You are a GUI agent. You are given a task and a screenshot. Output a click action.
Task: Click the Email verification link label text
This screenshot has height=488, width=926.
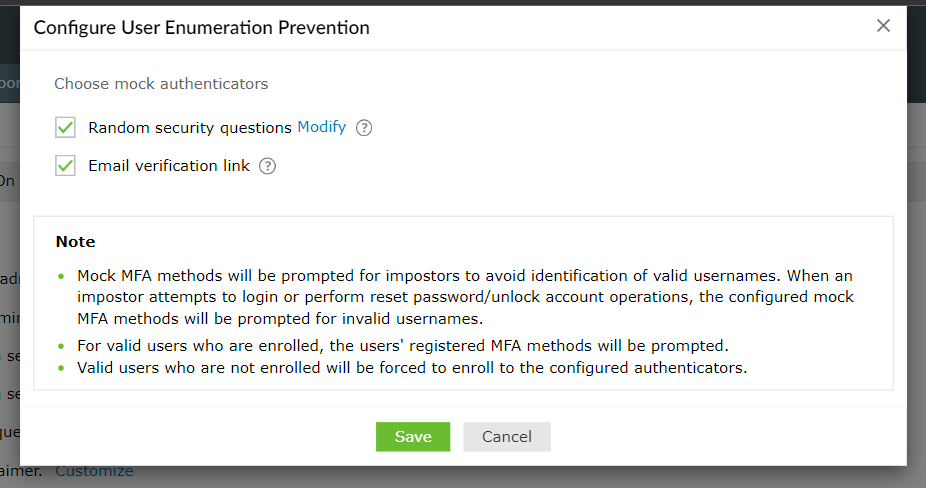tap(169, 166)
